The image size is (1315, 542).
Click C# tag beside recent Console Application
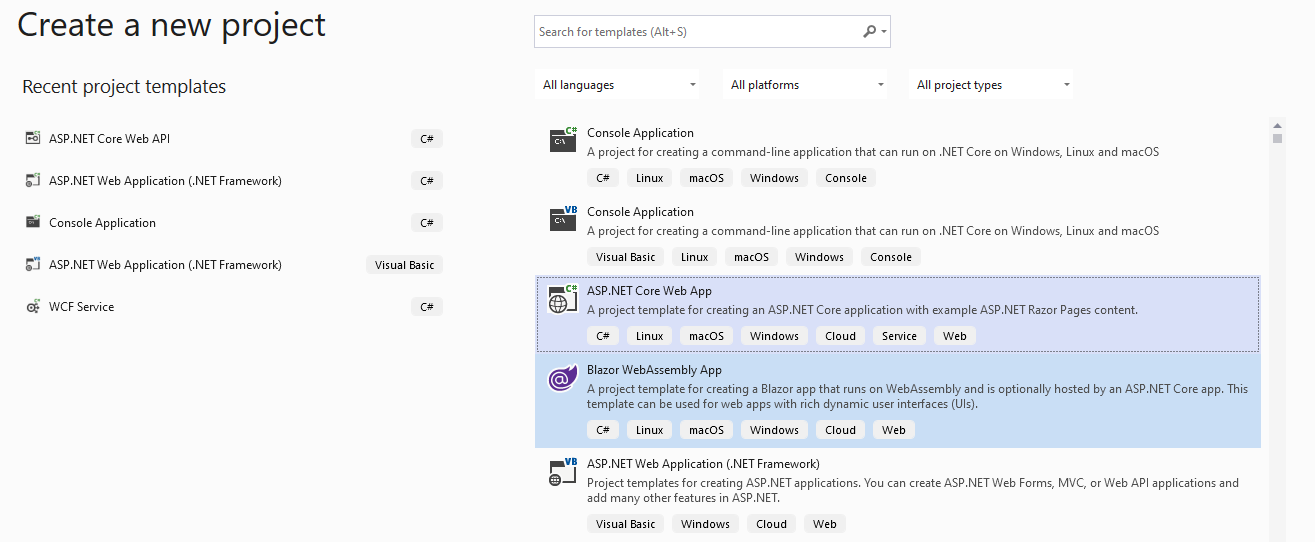click(x=427, y=223)
